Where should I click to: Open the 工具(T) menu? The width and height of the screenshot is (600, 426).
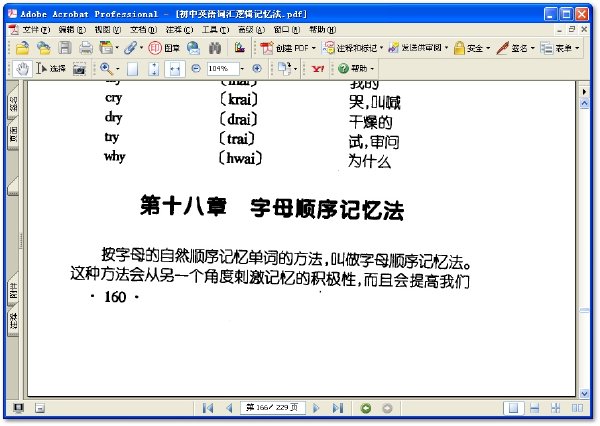215,29
